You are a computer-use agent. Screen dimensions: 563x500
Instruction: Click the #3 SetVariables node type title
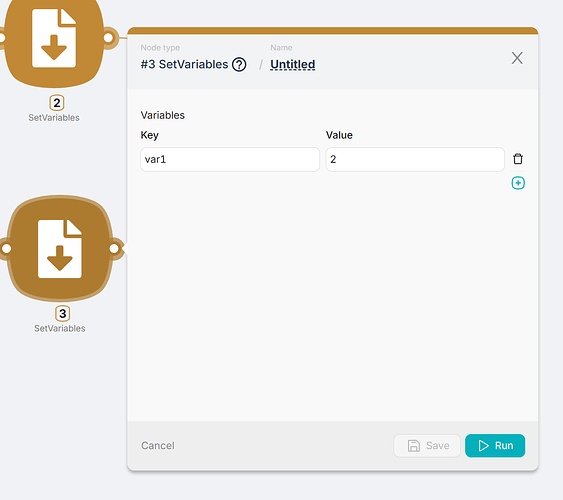point(184,65)
